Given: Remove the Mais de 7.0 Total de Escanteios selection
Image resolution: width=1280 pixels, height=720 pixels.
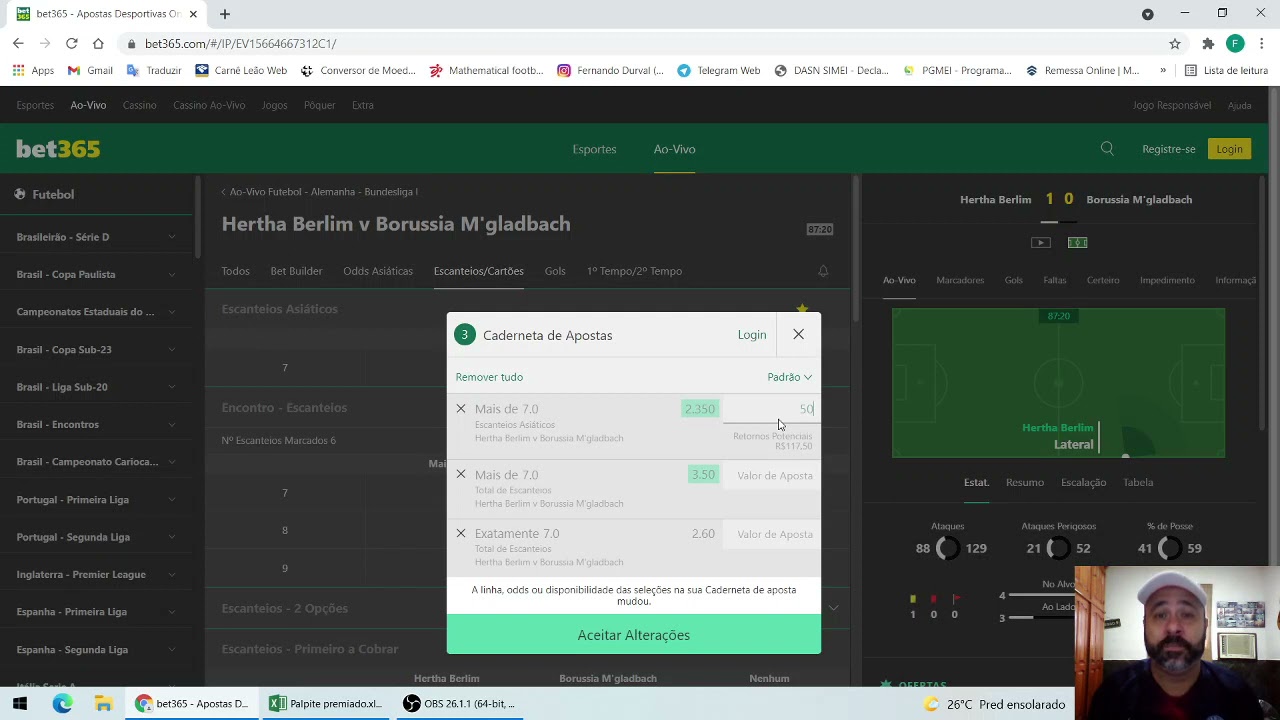Looking at the screenshot, I should (461, 474).
